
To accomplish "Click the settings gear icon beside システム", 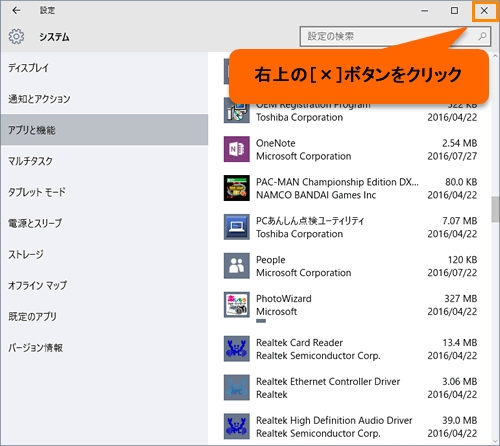I will click(16, 37).
